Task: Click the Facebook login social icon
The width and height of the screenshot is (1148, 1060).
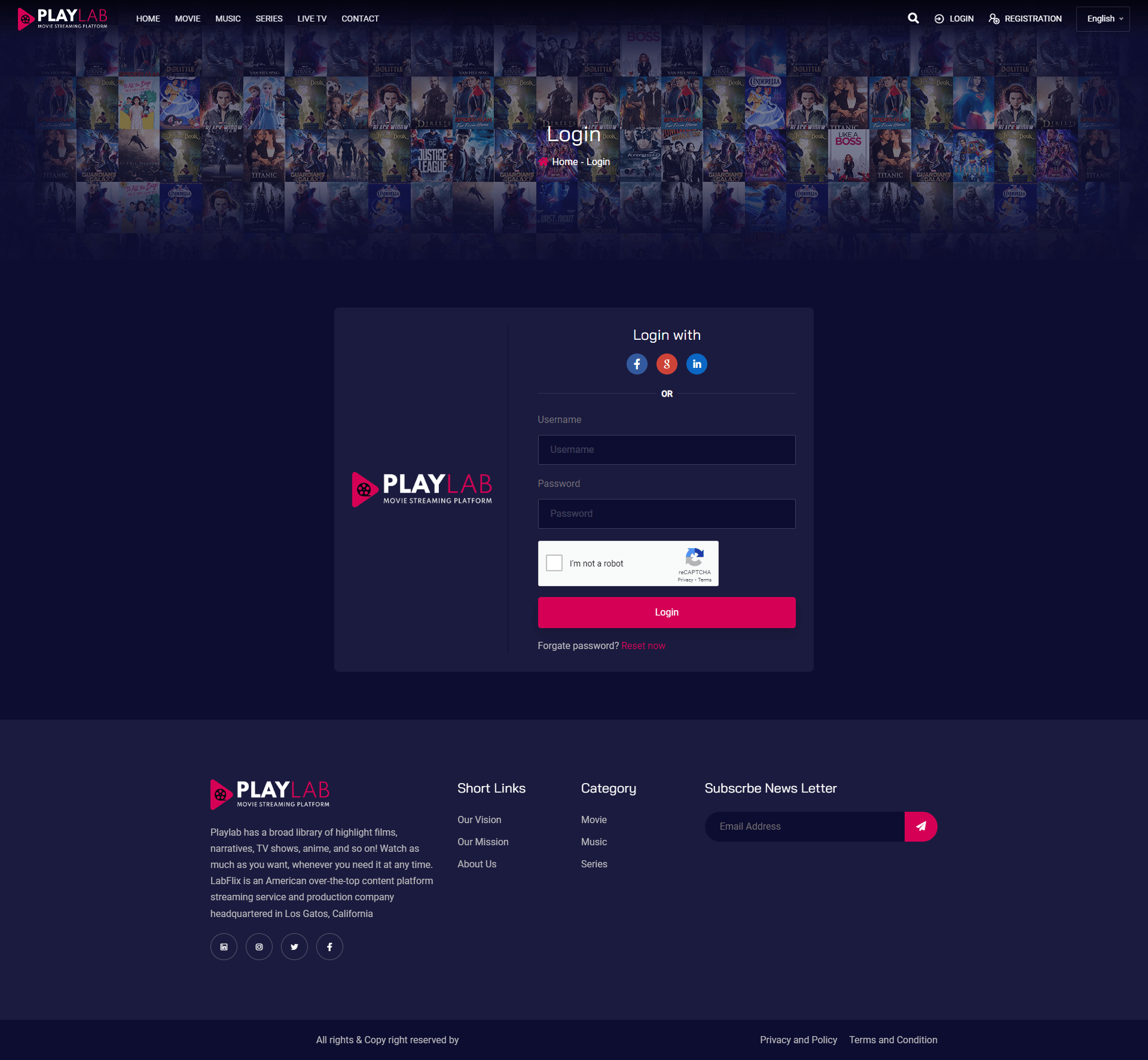Action: (637, 364)
